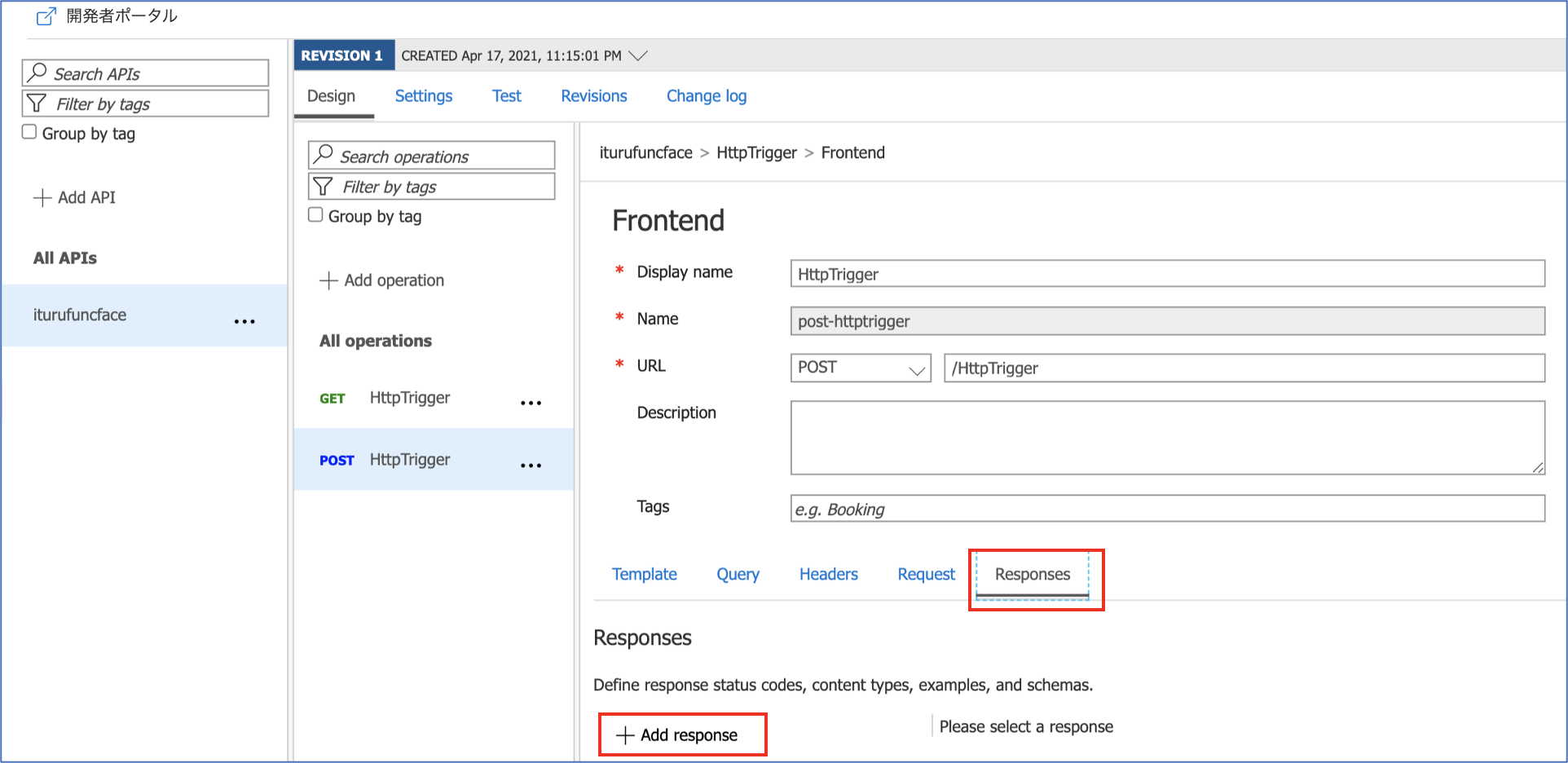Click the plus icon beside Add operation
This screenshot has height=763, width=1568.
[328, 280]
